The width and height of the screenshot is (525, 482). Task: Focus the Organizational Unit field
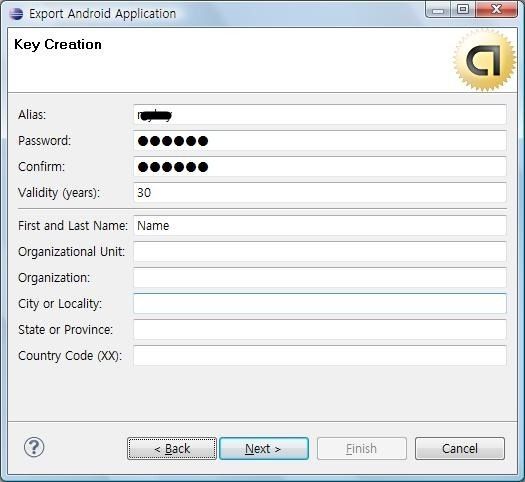click(320, 252)
